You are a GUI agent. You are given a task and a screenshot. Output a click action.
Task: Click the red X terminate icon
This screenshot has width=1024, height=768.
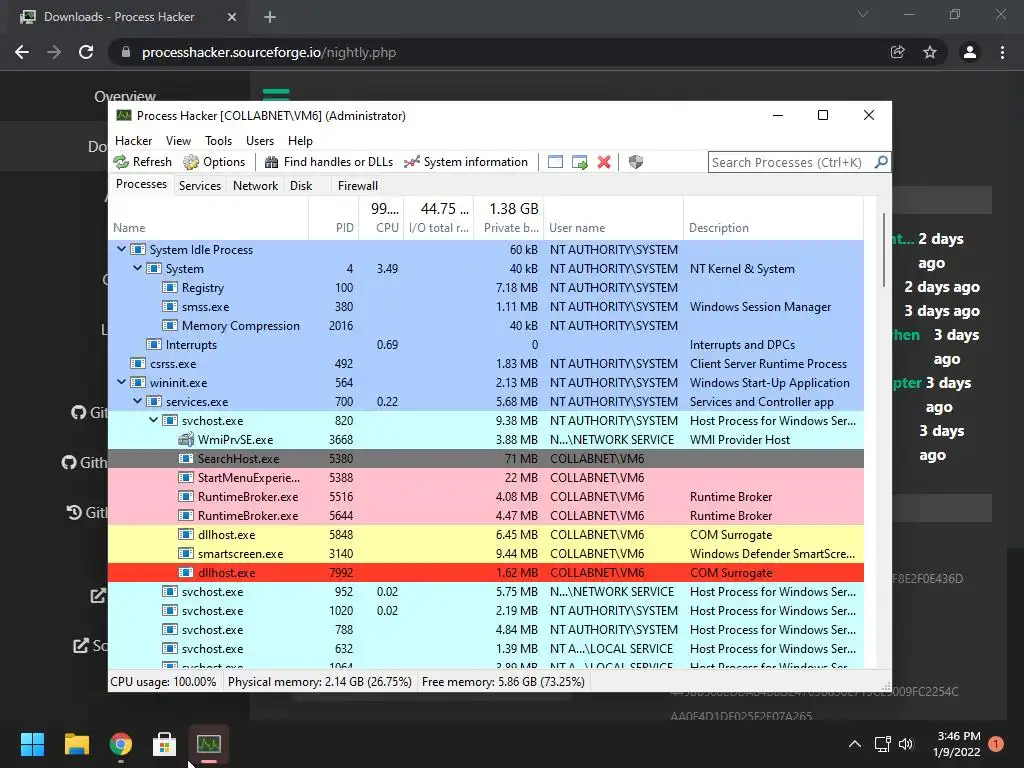[x=604, y=162]
